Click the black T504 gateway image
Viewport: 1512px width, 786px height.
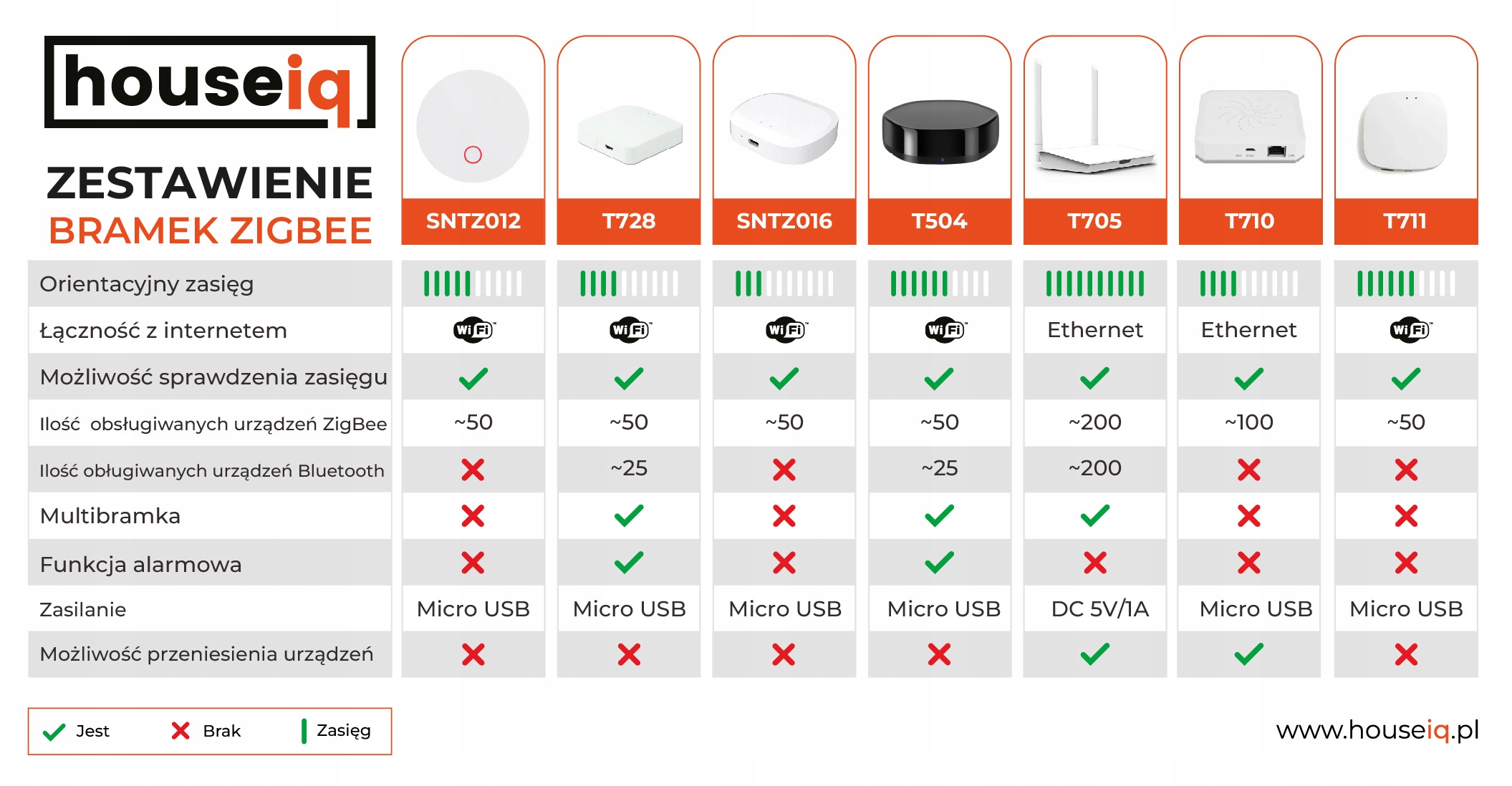[x=940, y=132]
